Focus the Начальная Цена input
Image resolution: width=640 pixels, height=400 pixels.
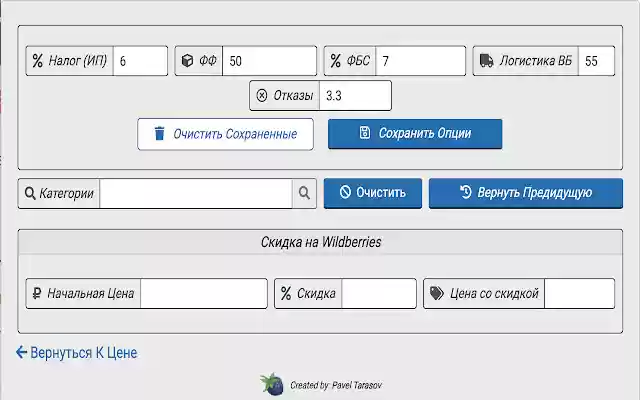pos(204,293)
